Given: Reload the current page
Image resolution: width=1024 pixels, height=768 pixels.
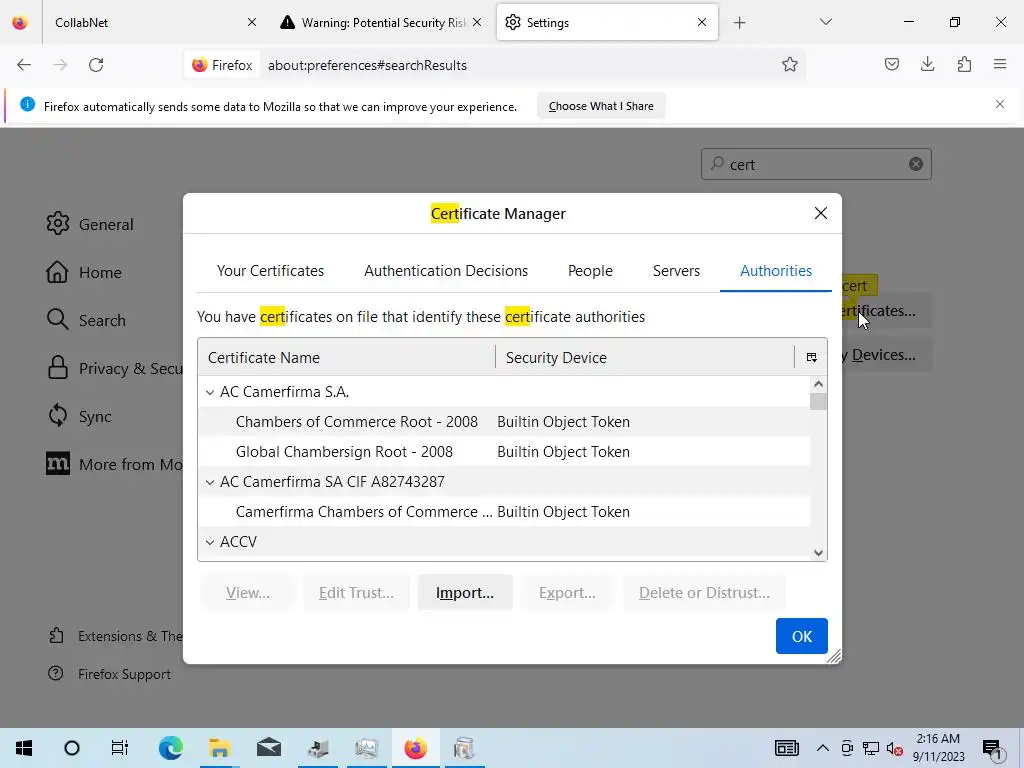Looking at the screenshot, I should click(x=96, y=65).
